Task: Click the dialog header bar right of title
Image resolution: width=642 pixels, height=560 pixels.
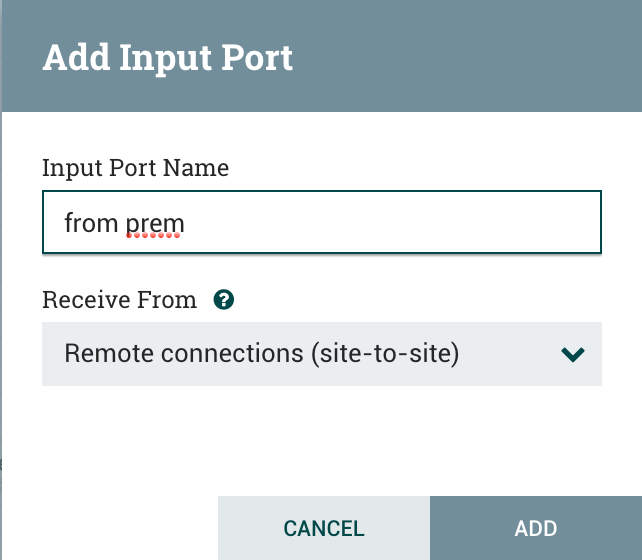Action: tap(470, 57)
